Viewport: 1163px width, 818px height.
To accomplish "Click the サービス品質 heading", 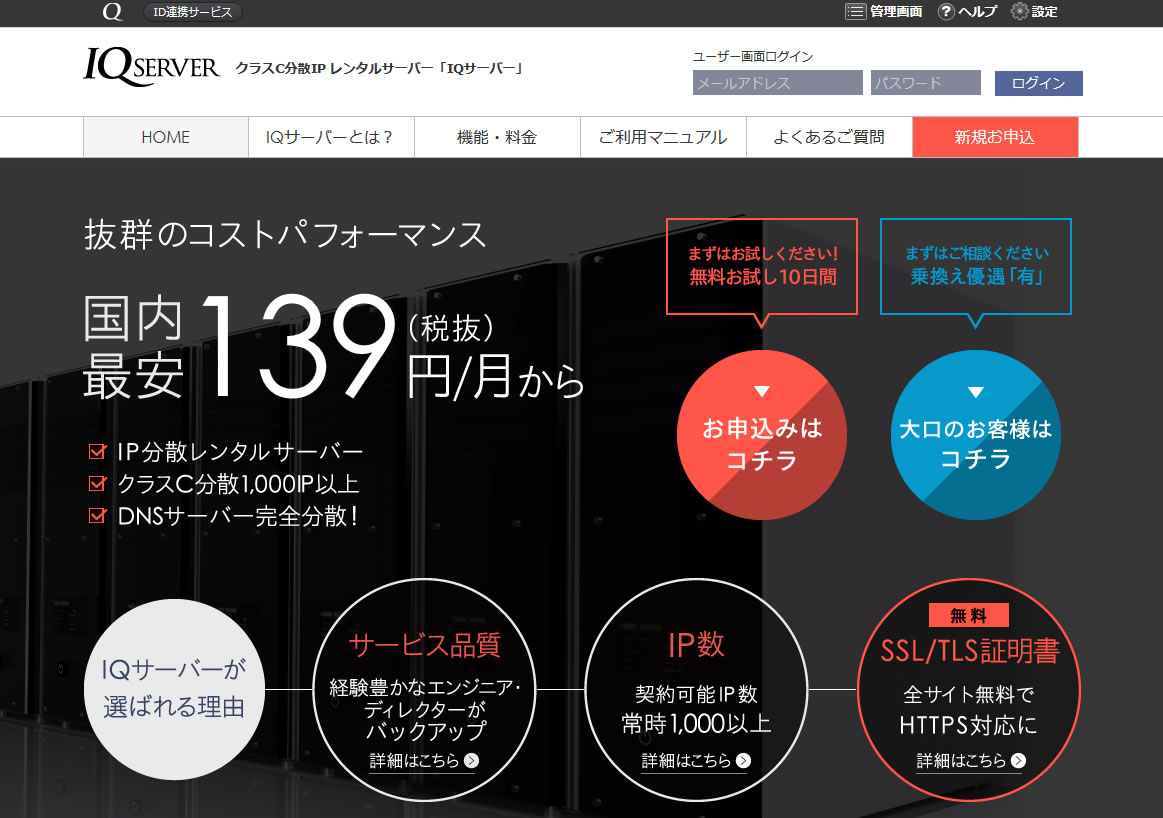I will point(424,645).
